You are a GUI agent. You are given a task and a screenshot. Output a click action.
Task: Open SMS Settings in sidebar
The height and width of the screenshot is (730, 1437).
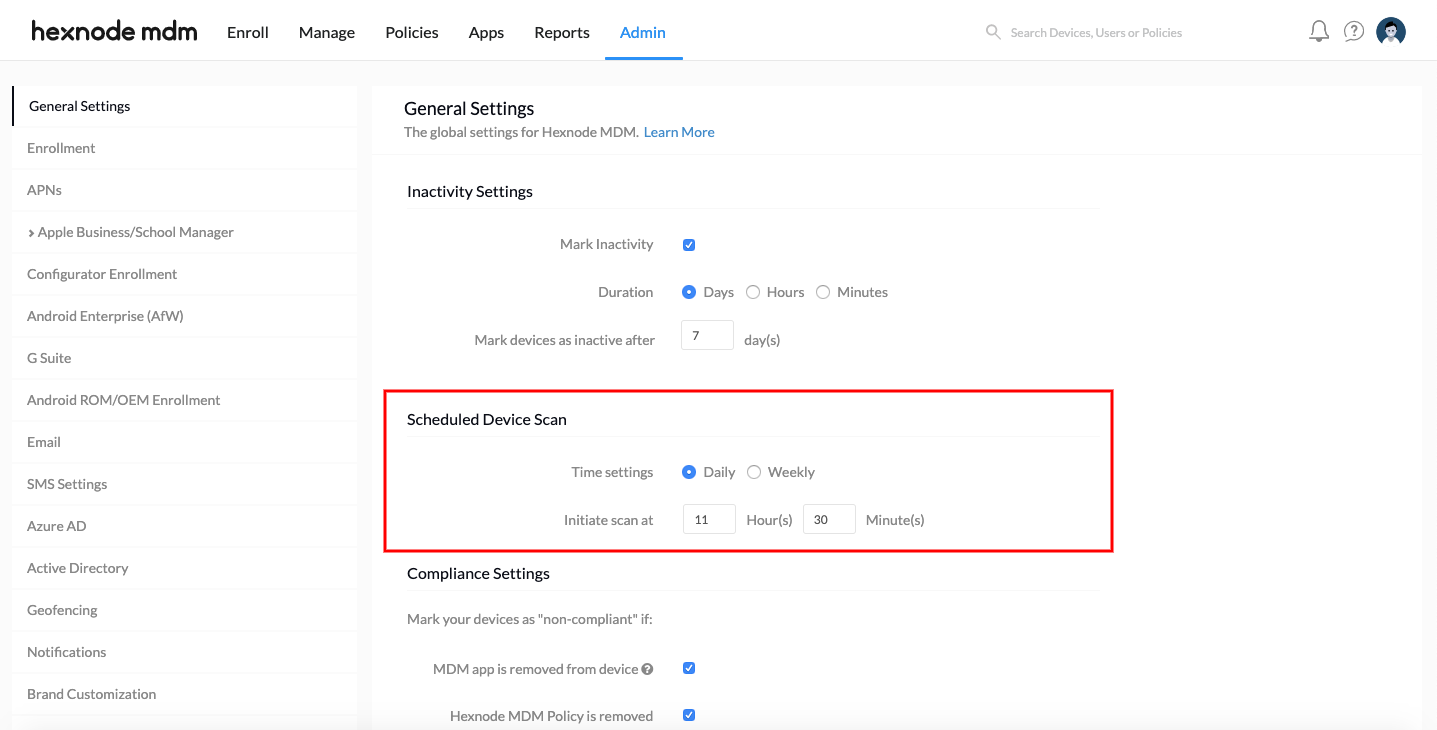[184, 484]
